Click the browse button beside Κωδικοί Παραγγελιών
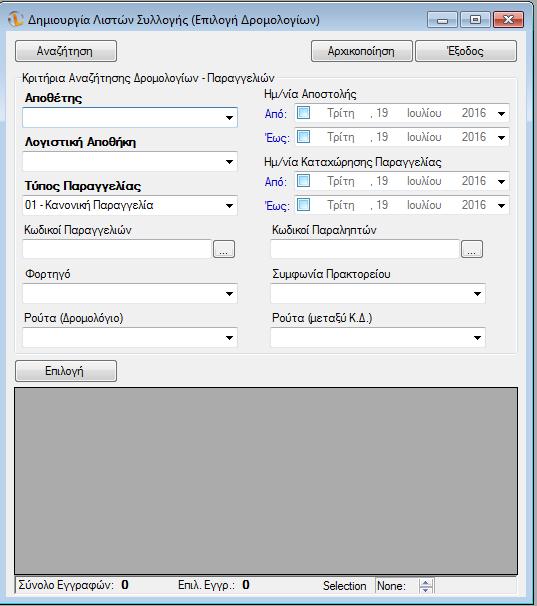 (224, 249)
